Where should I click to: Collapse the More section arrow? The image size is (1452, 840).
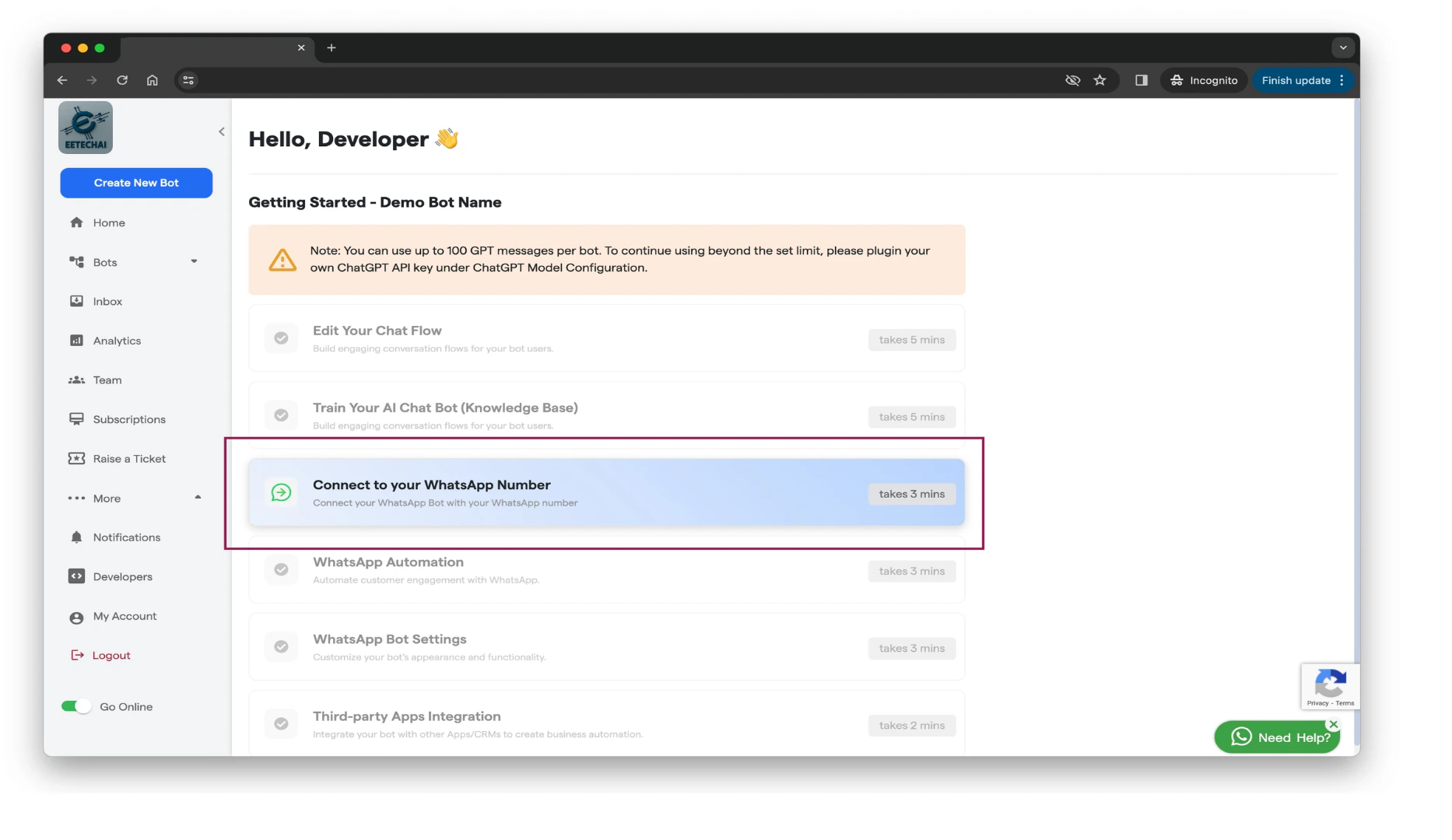click(x=198, y=498)
